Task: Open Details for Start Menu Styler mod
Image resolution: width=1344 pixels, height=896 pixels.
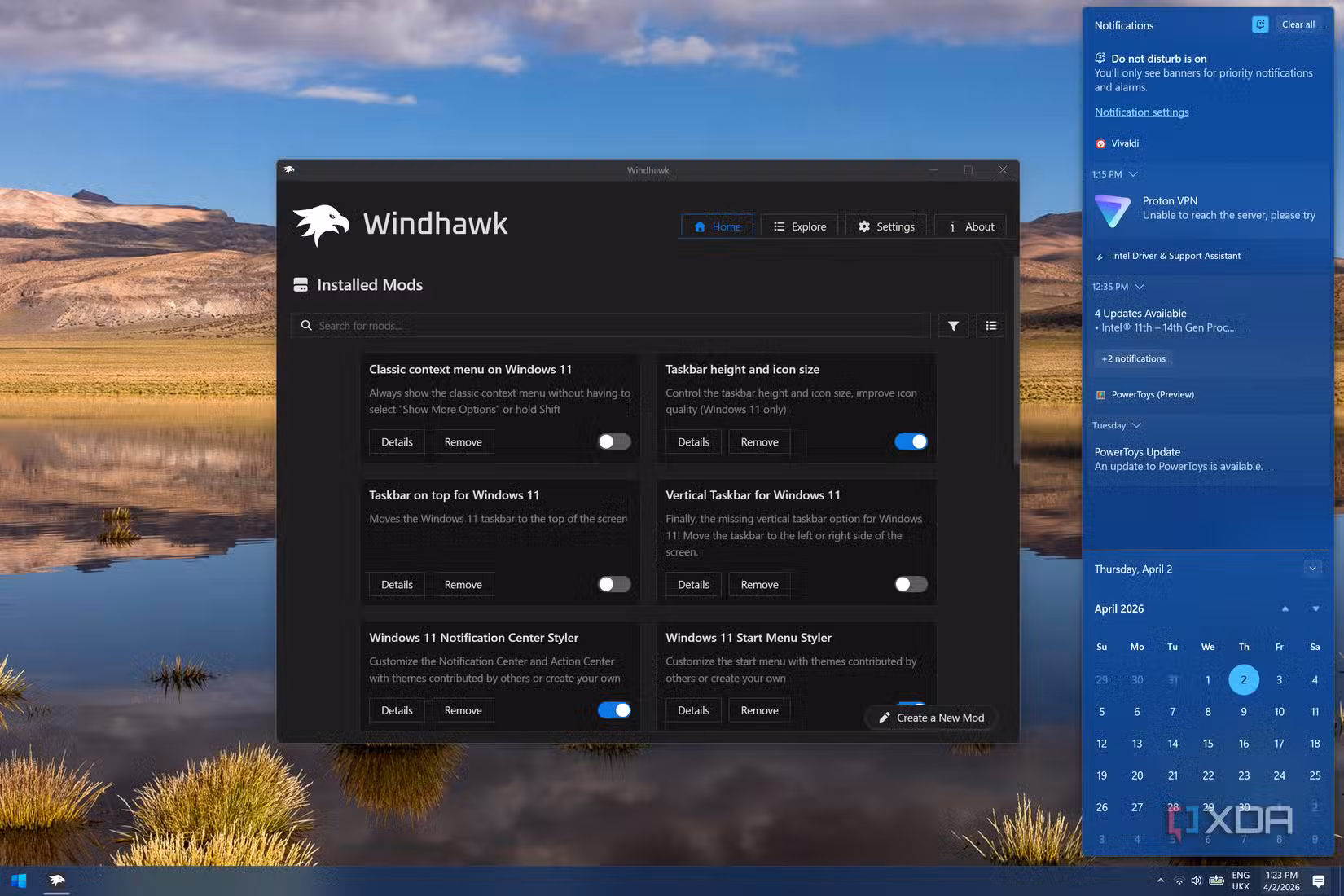Action: pos(693,710)
